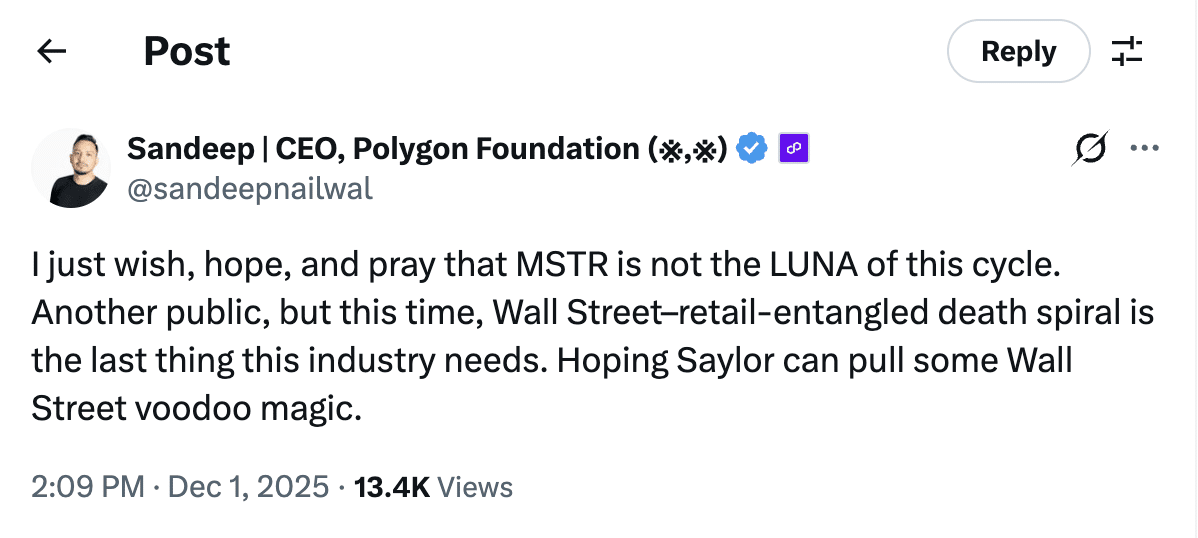Click the purple Polygon affiliation badge
This screenshot has height=538, width=1198.
(x=793, y=149)
